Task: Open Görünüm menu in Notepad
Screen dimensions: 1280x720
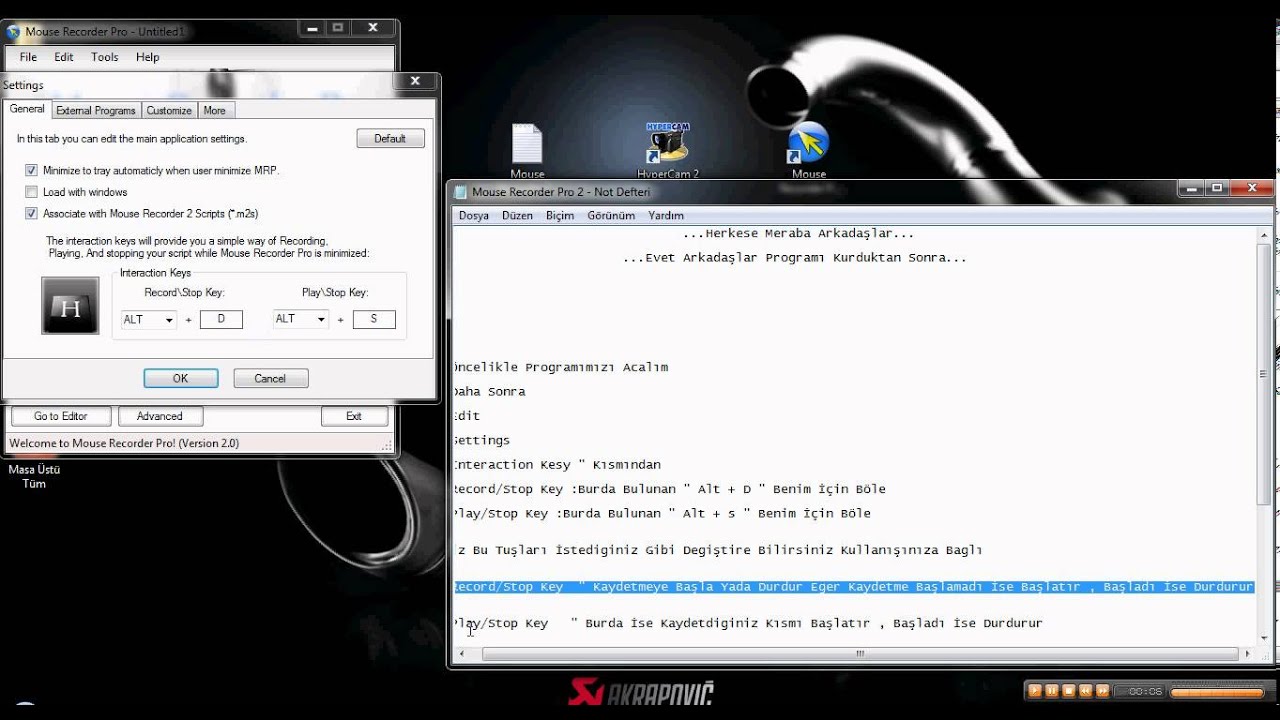Action: tap(611, 215)
